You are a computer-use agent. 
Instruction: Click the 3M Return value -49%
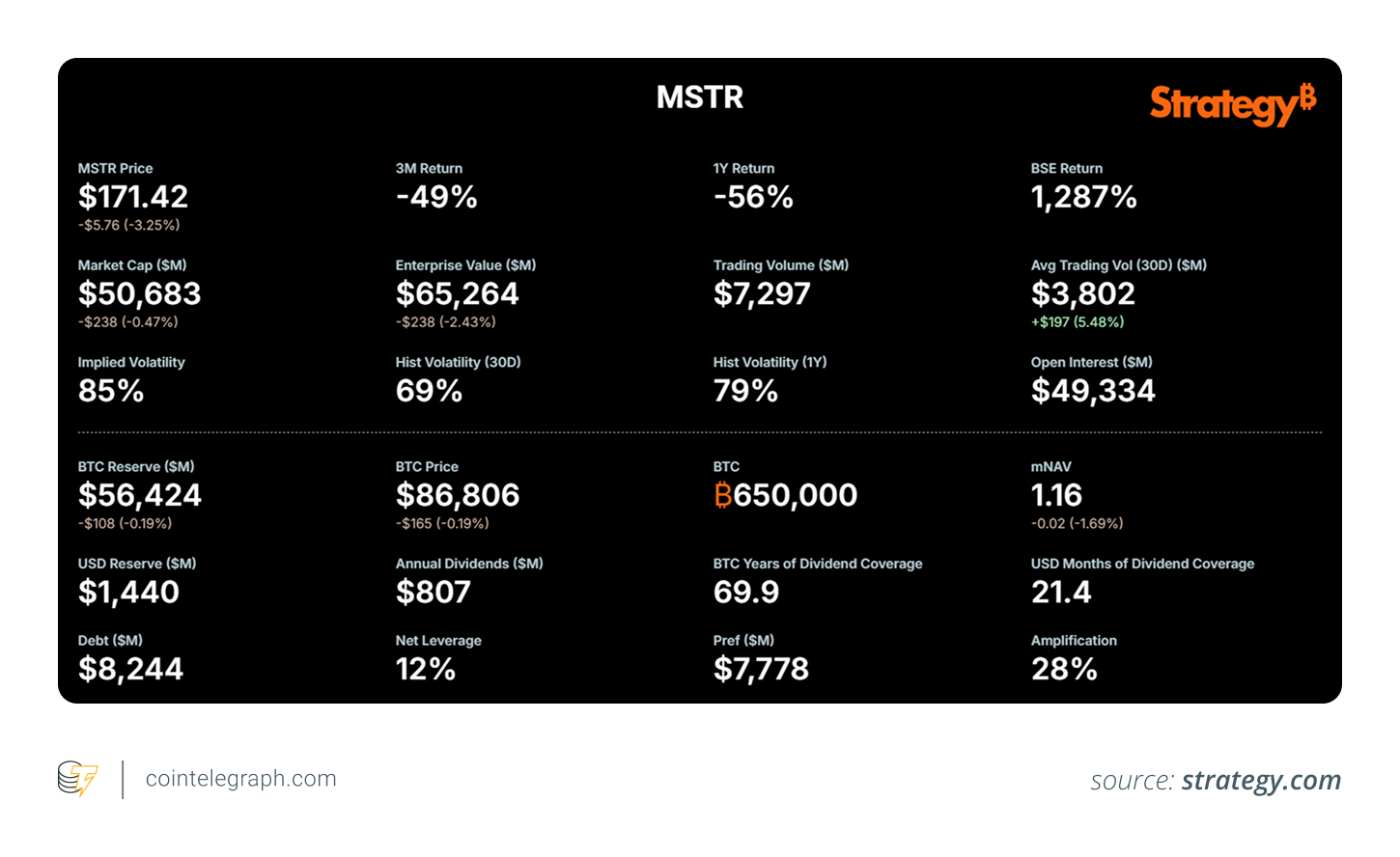click(436, 197)
